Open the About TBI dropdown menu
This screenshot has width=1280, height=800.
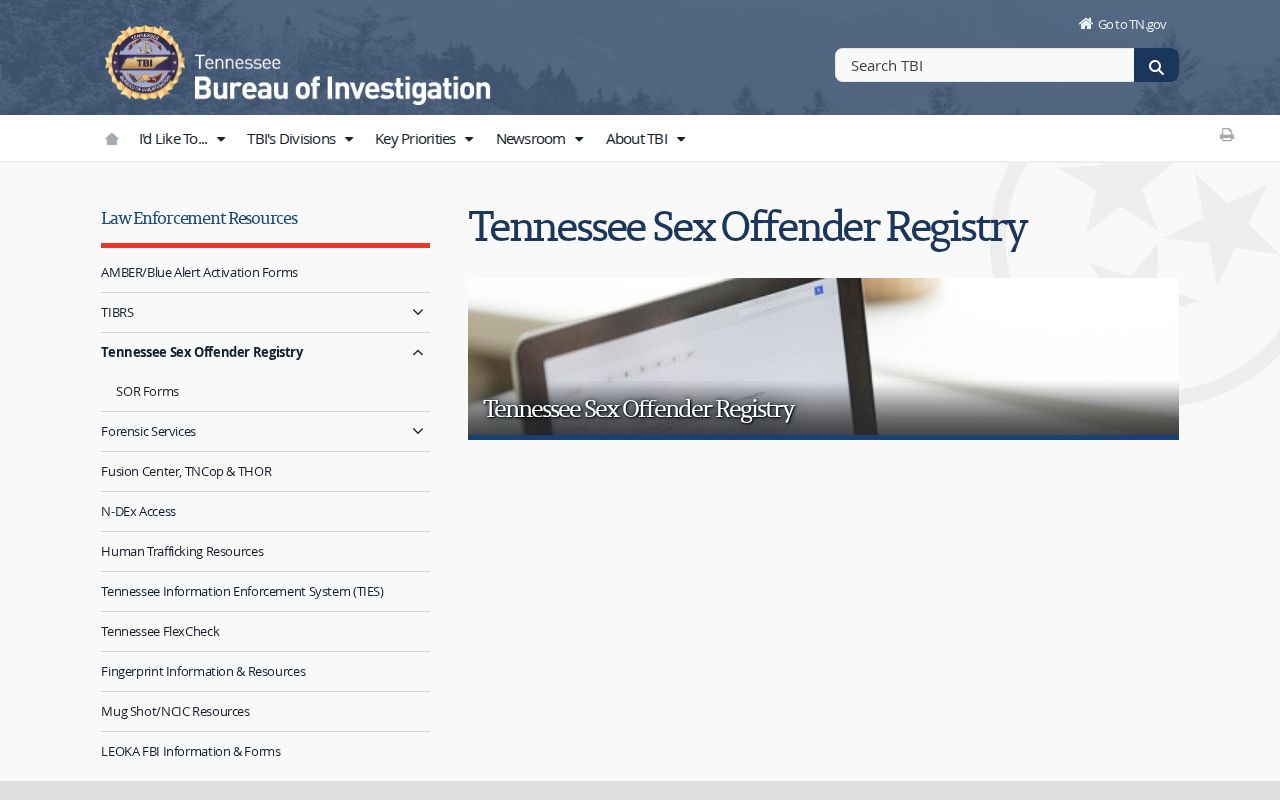(x=646, y=139)
